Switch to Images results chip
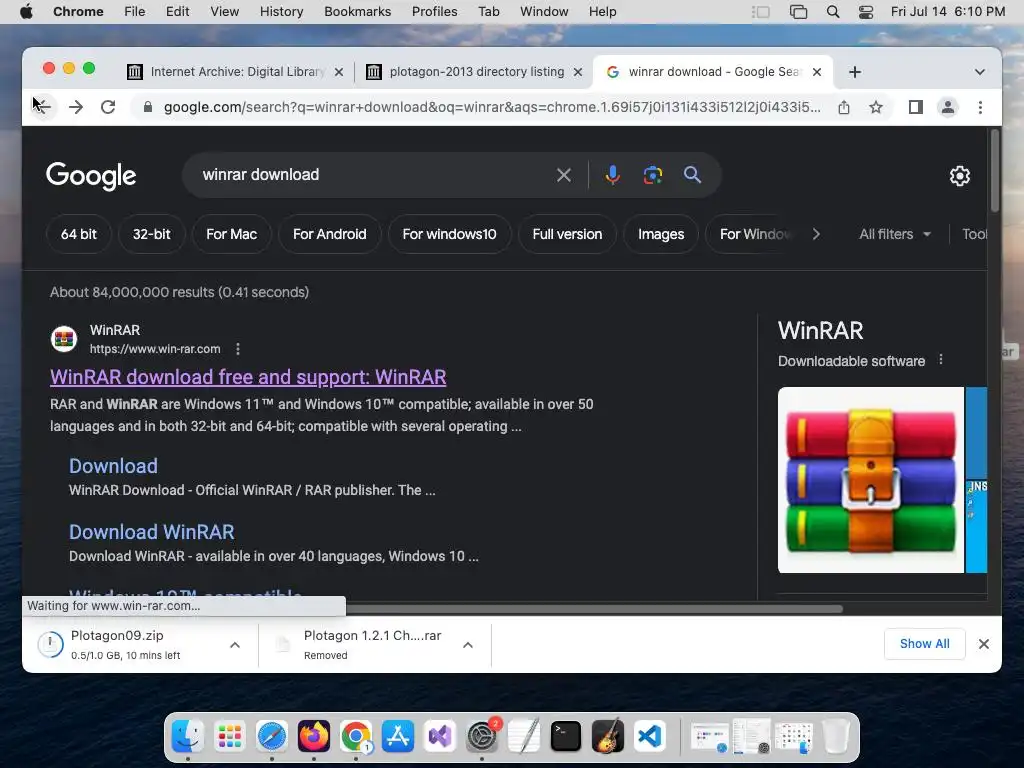Image resolution: width=1024 pixels, height=768 pixels. click(661, 234)
